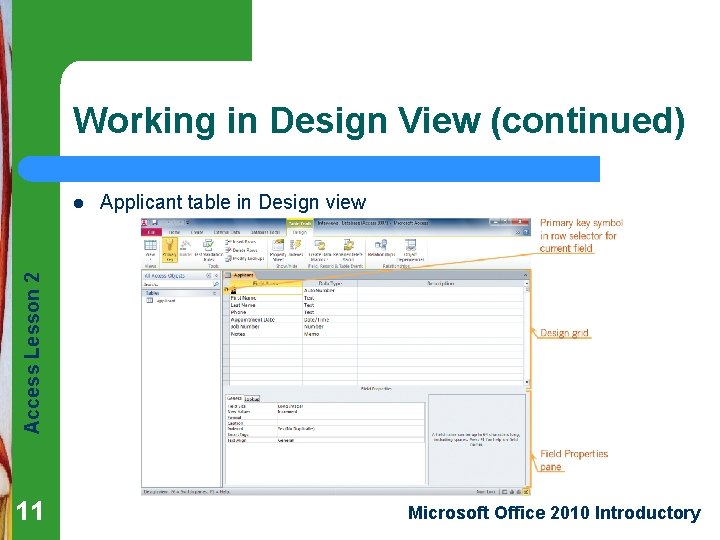The width and height of the screenshot is (720, 540).
Task: Select the Lookup field properties tab
Action: tap(252, 399)
